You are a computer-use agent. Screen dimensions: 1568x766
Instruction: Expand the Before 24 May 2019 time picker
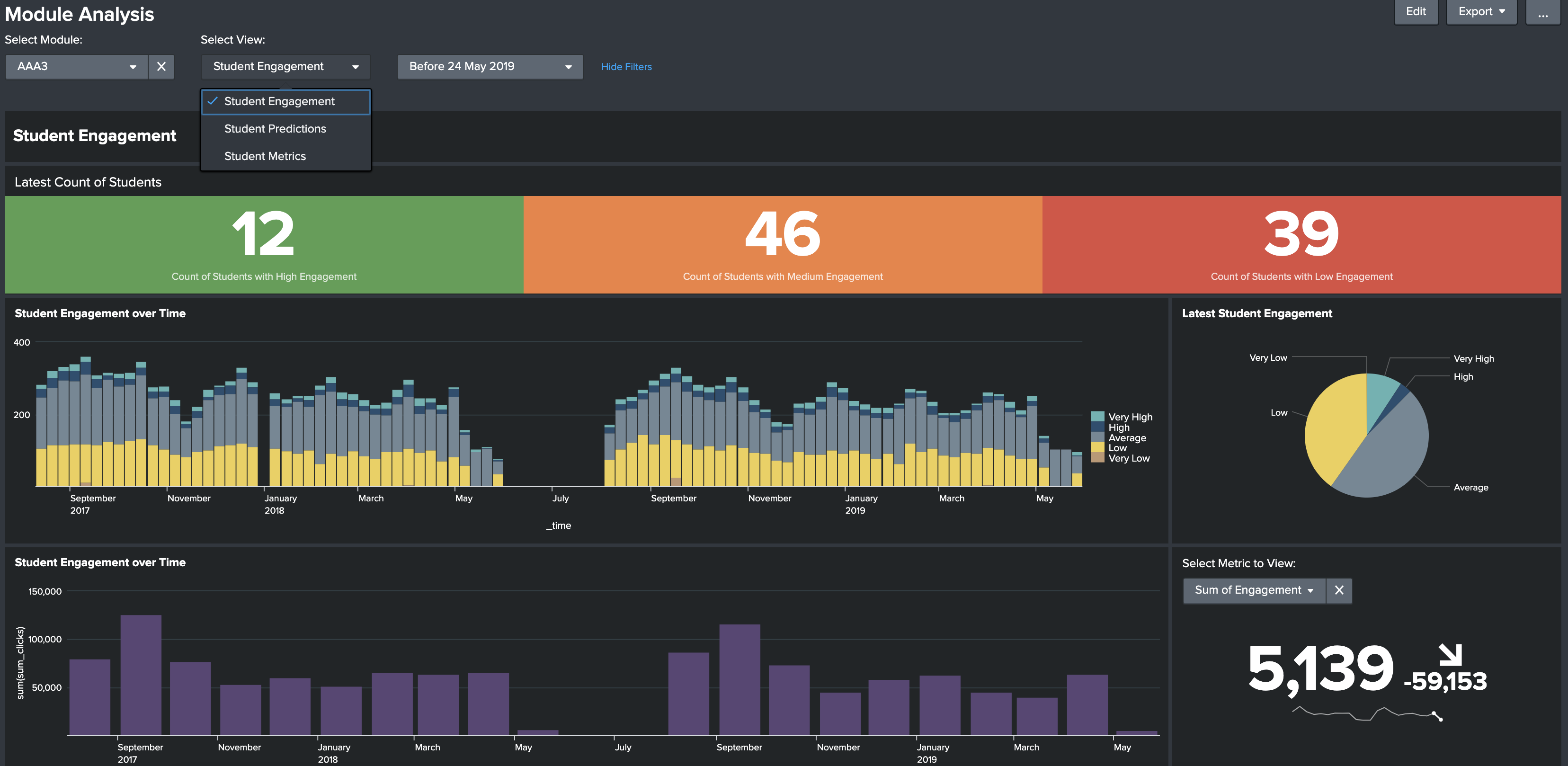coord(490,66)
